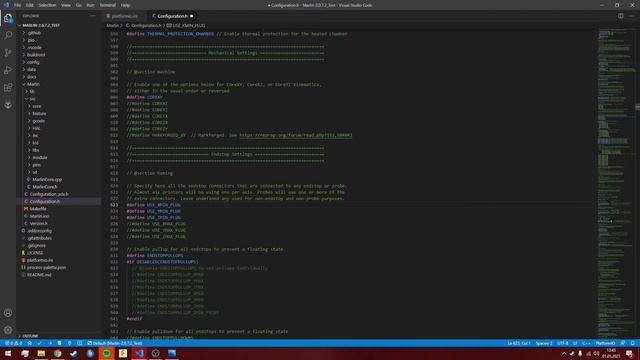Click the USE_XMIN_PLUG breadcrumb symbol

point(186,26)
